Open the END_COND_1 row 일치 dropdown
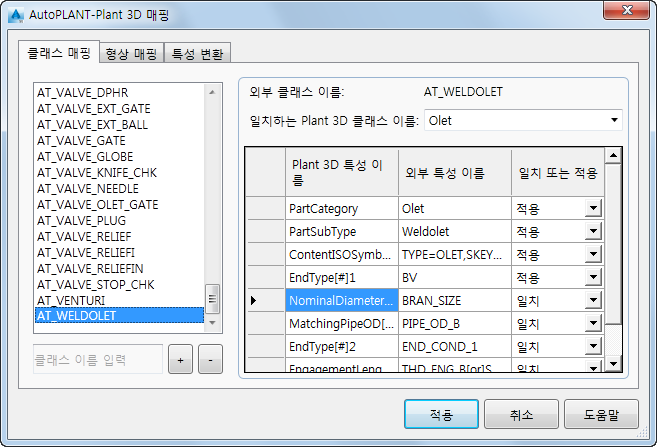 click(x=593, y=346)
